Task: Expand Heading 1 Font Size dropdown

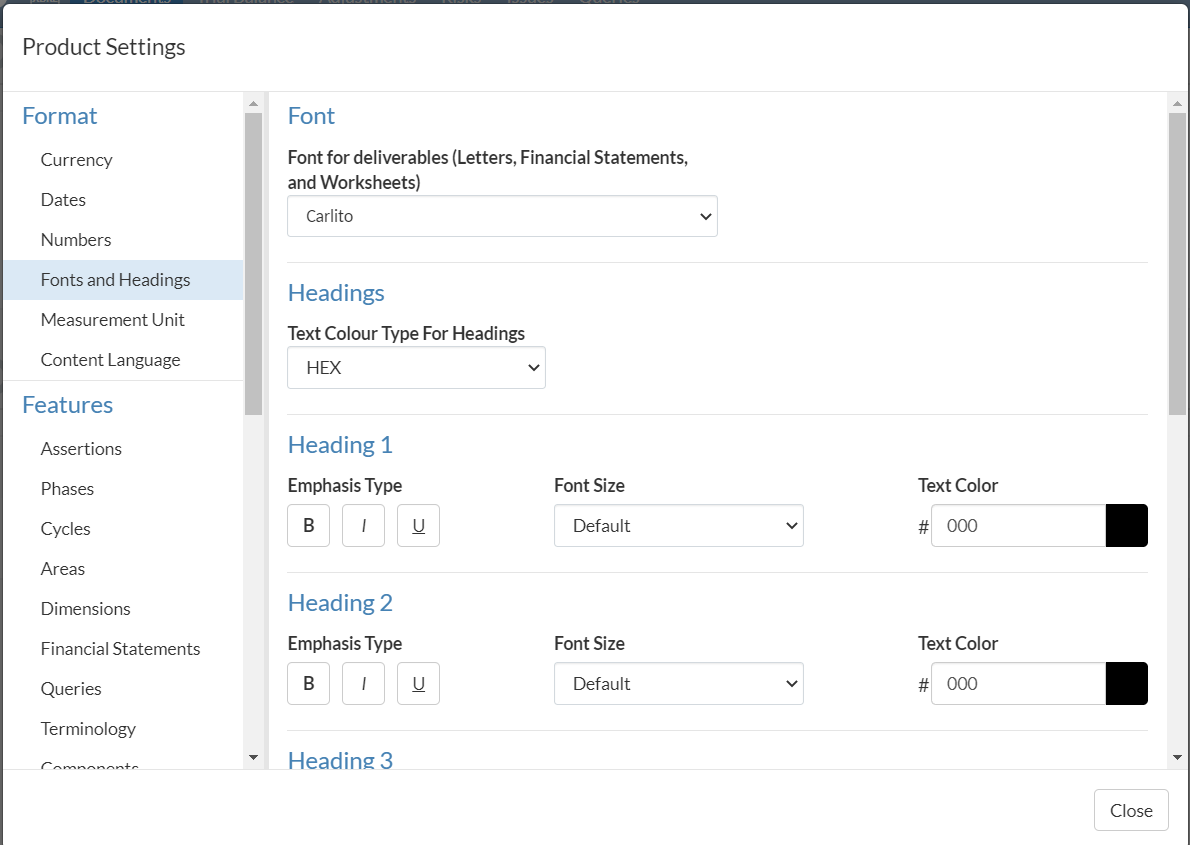Action: (678, 526)
